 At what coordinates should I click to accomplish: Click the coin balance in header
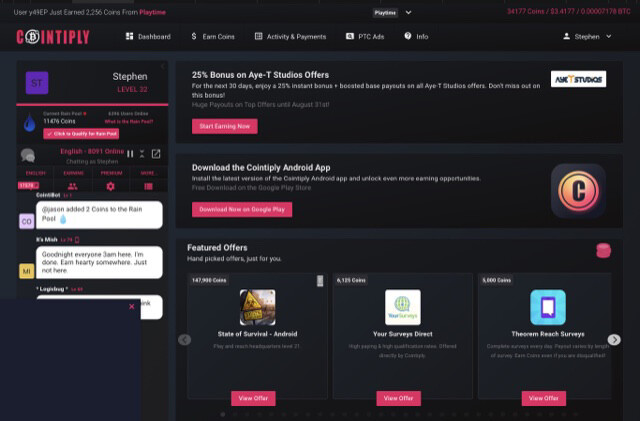tap(569, 11)
